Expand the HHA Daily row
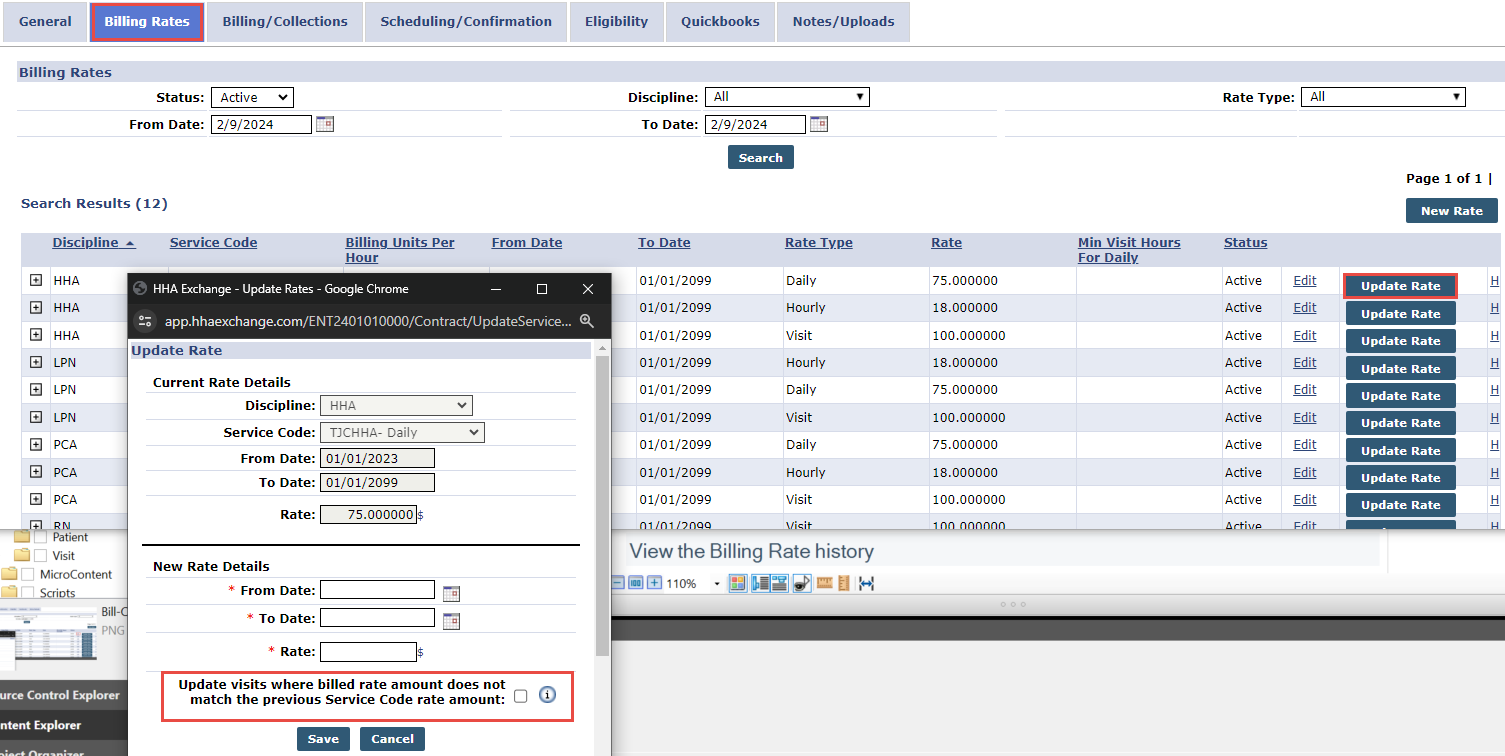This screenshot has height=756, width=1505. pos(36,280)
